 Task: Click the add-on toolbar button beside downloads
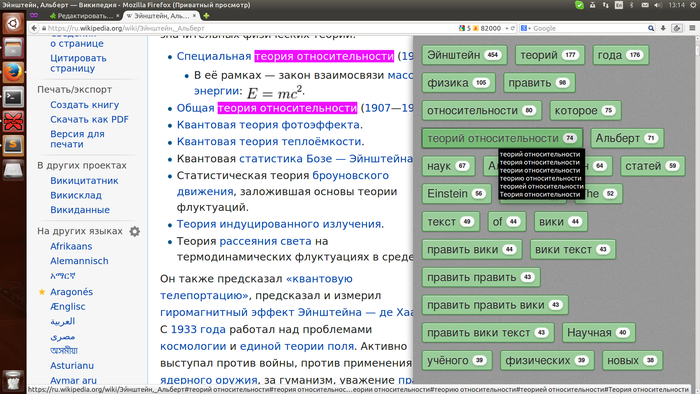click(x=677, y=28)
